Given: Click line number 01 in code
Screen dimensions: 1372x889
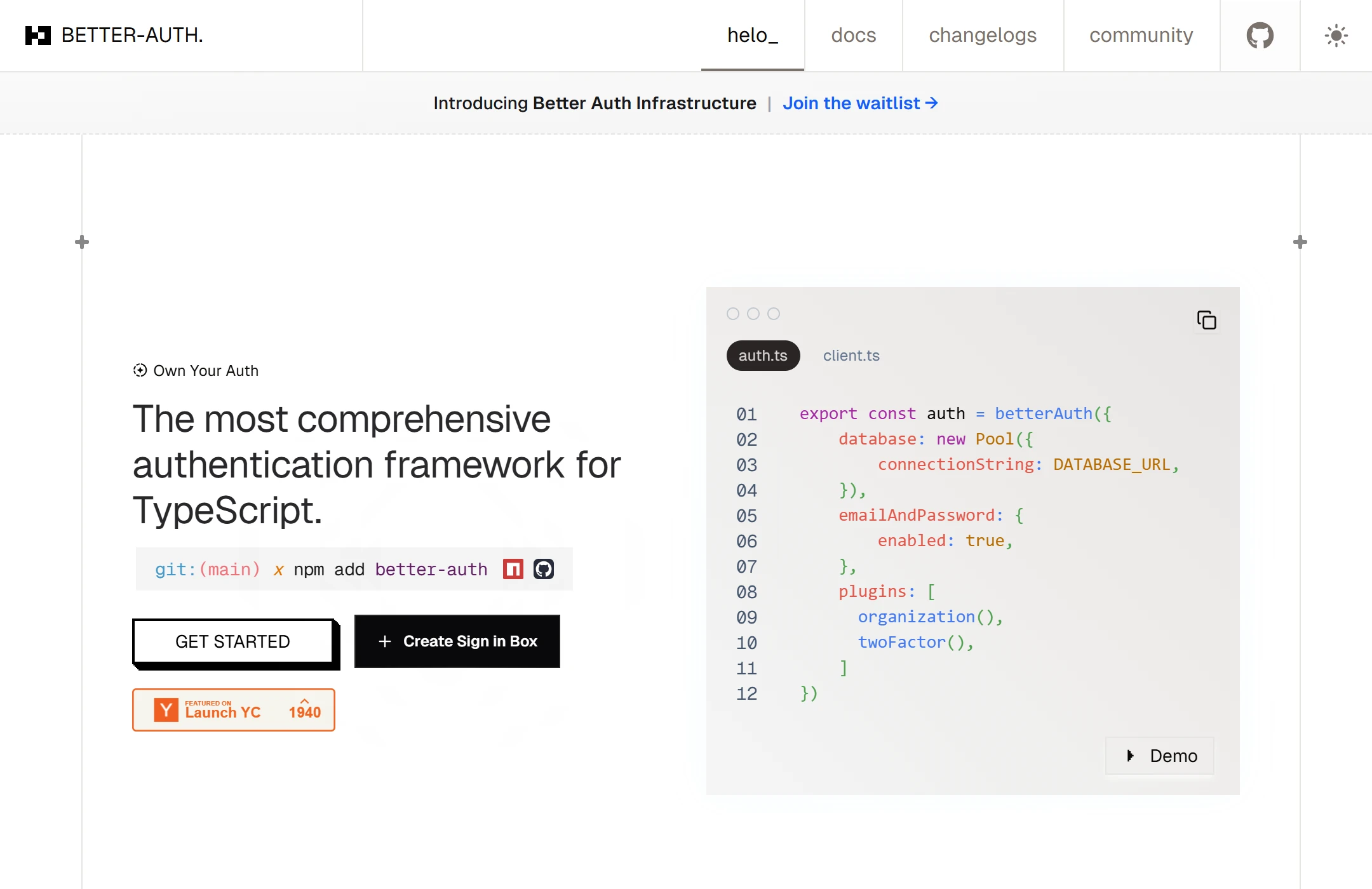Looking at the screenshot, I should (746, 414).
